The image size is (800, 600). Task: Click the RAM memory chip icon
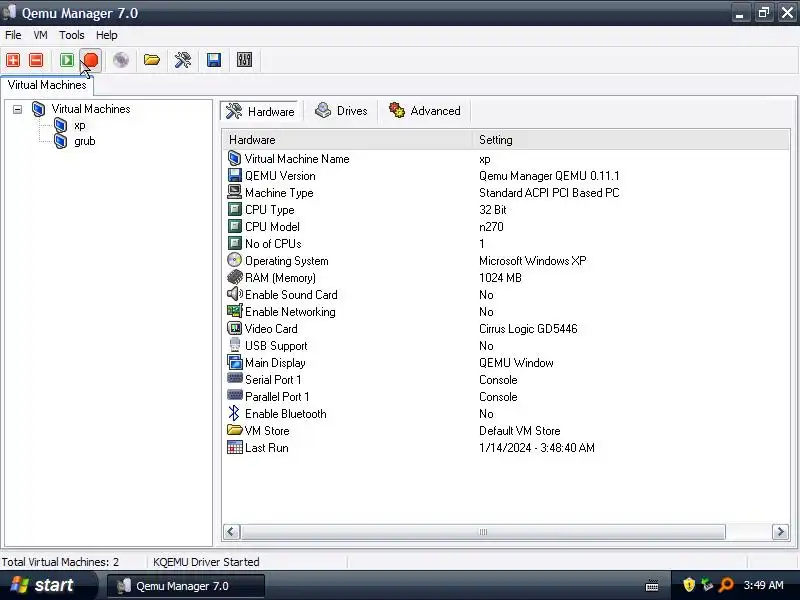(x=235, y=278)
